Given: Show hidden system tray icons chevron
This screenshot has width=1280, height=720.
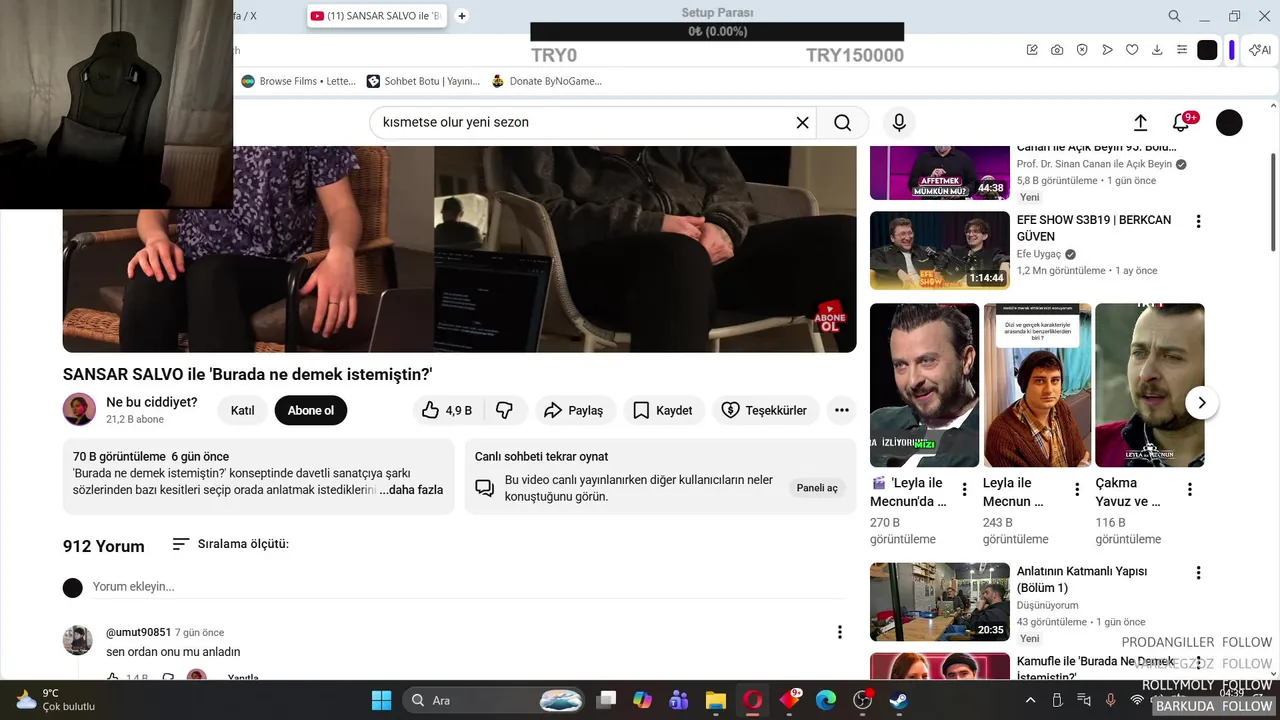Looking at the screenshot, I should 1032,700.
